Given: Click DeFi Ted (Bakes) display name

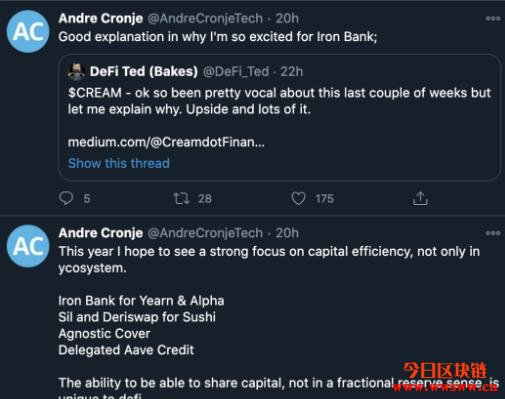Looking at the screenshot, I should point(144,71).
